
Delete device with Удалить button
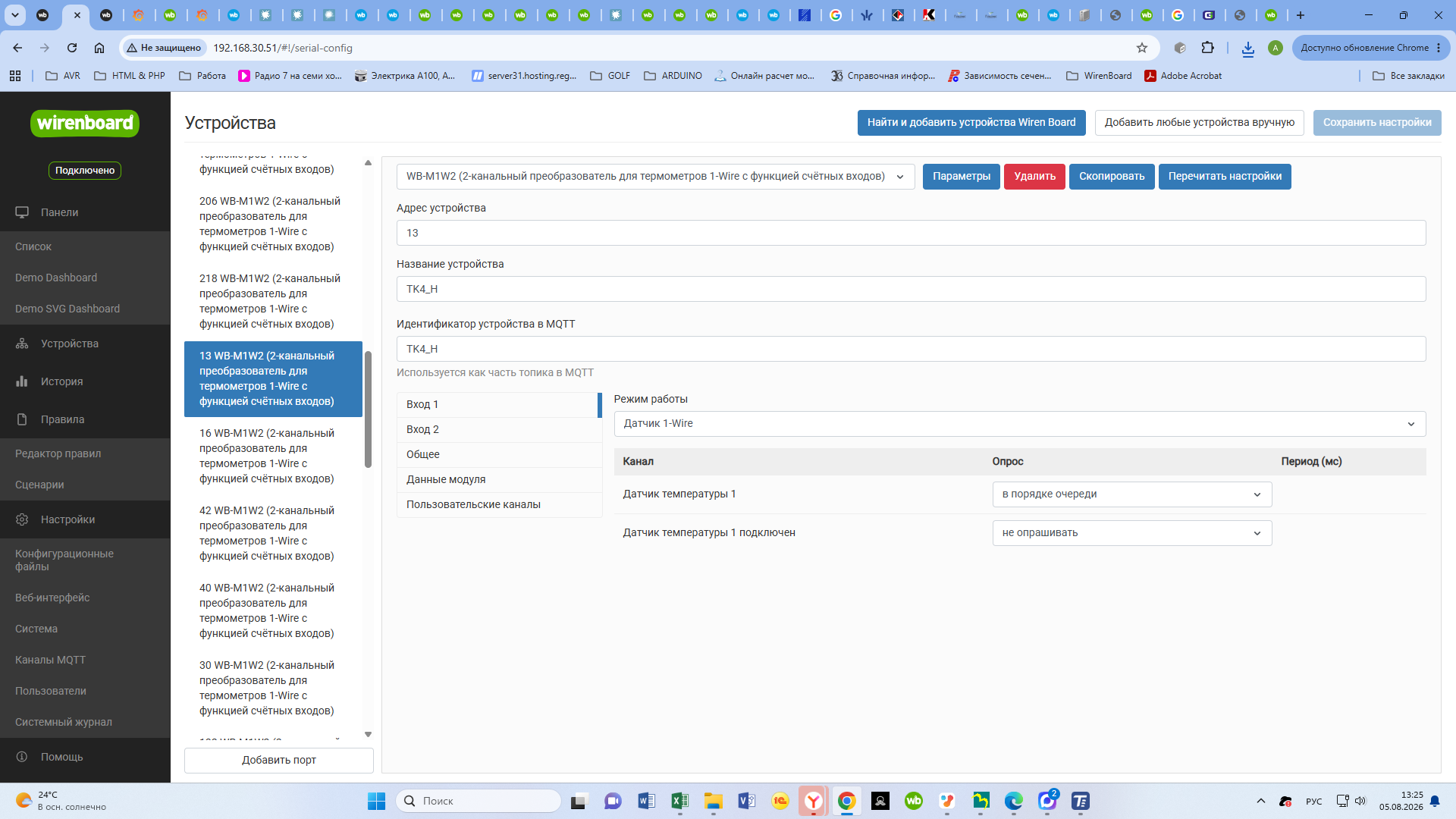[1034, 177]
